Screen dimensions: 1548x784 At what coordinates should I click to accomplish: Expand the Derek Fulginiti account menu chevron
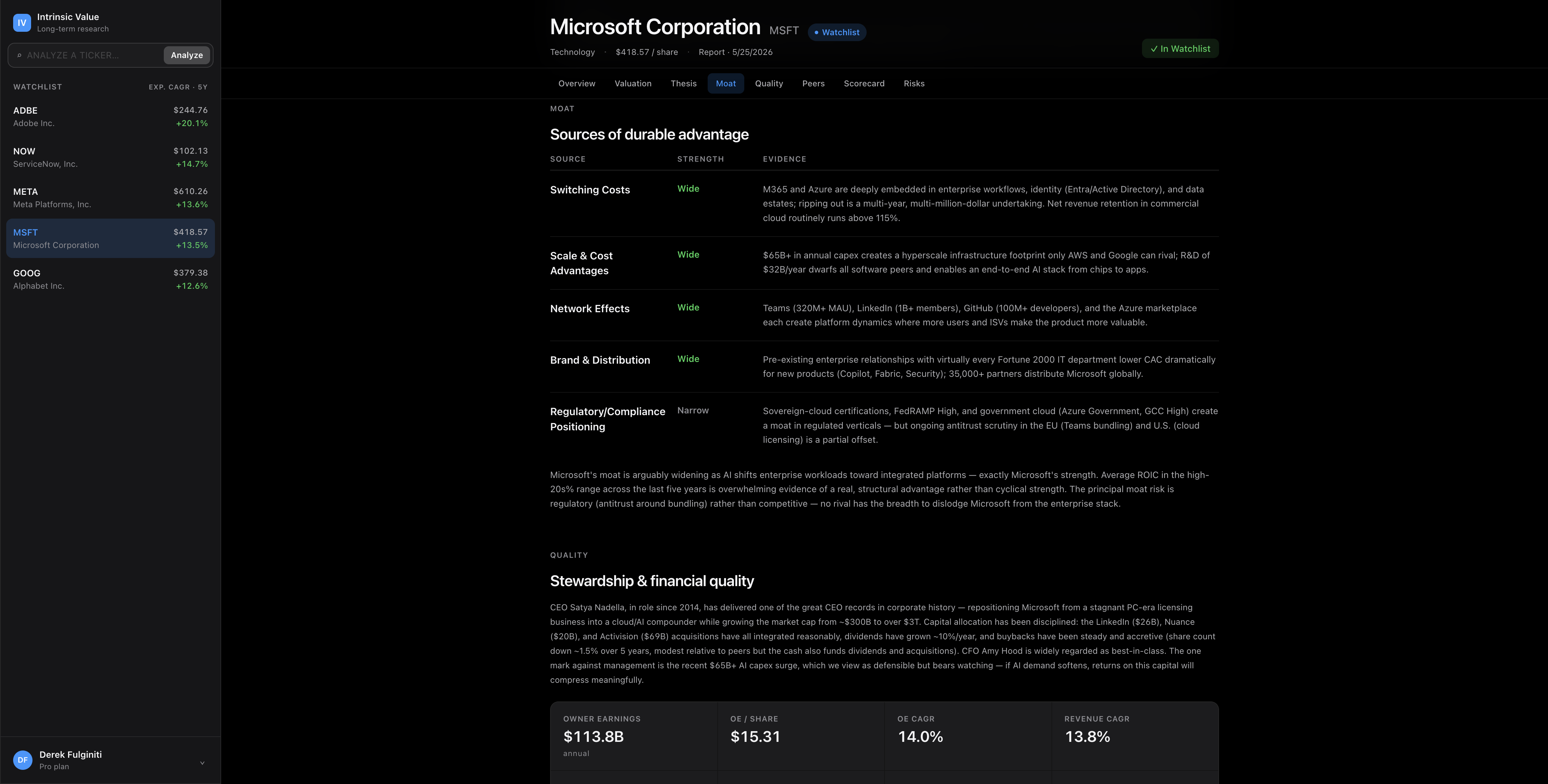click(202, 763)
